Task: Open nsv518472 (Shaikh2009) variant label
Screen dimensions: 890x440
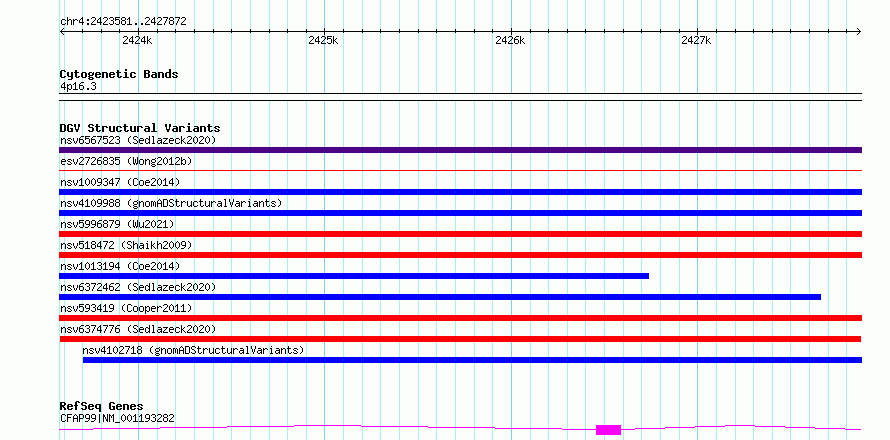Action: (126, 245)
